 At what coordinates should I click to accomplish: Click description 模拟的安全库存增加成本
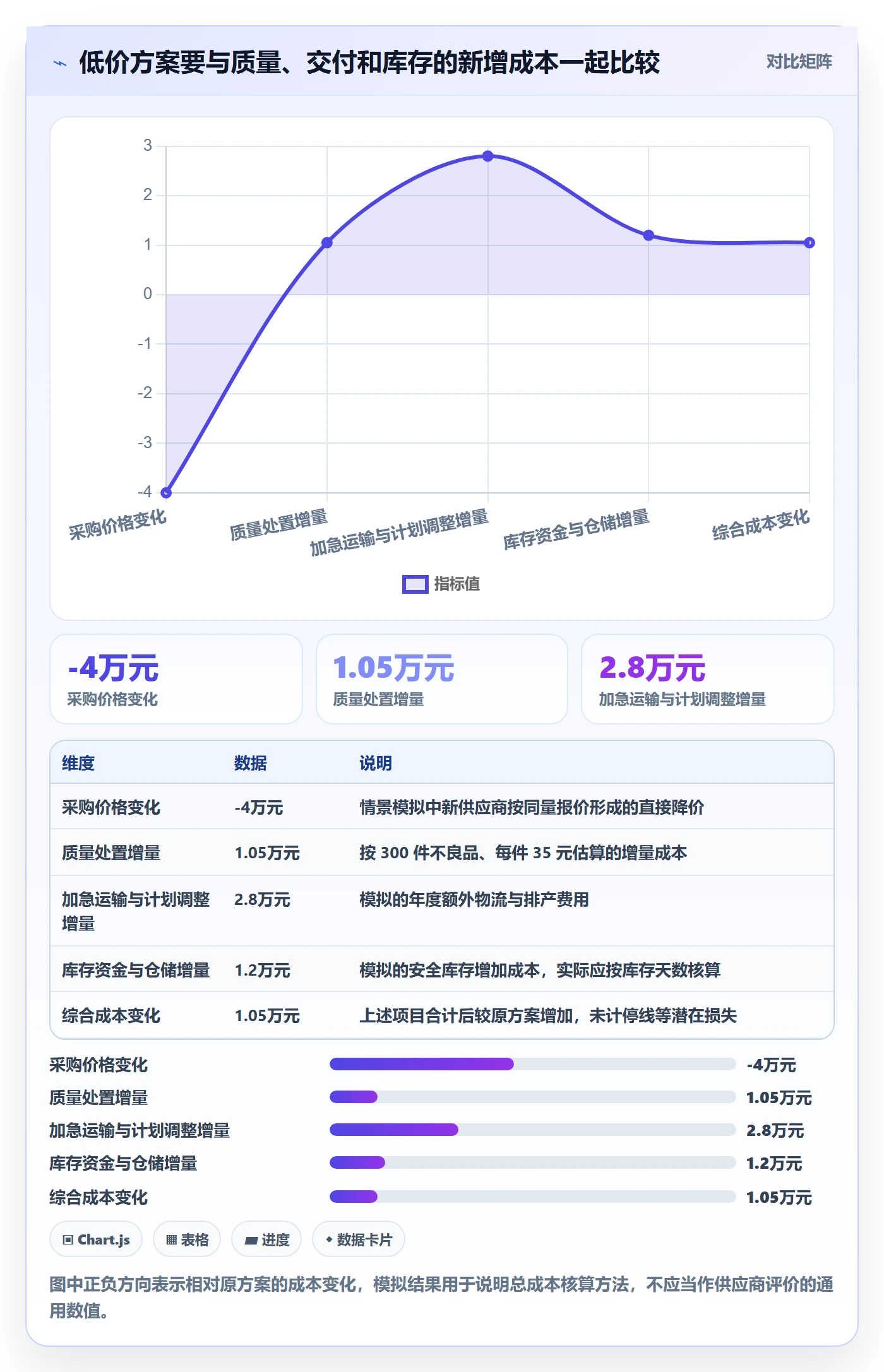point(540,970)
